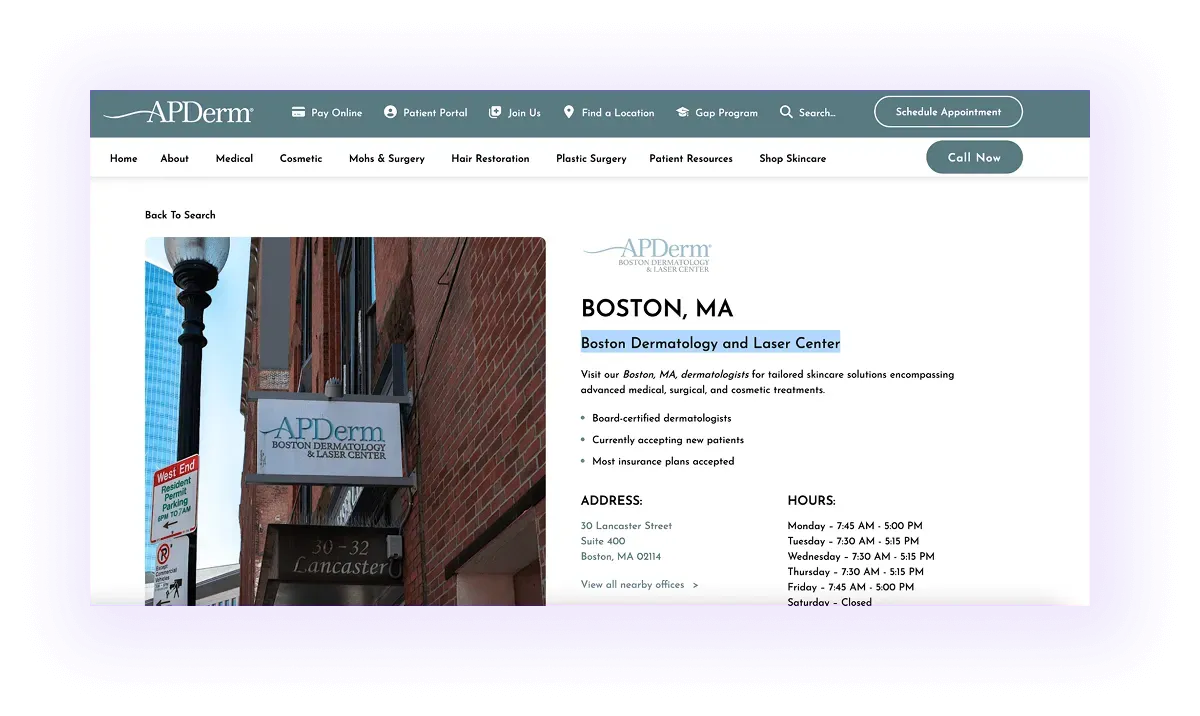The width and height of the screenshot is (1200, 716).
Task: Click the Gap Program graduation cap icon
Action: (x=683, y=112)
